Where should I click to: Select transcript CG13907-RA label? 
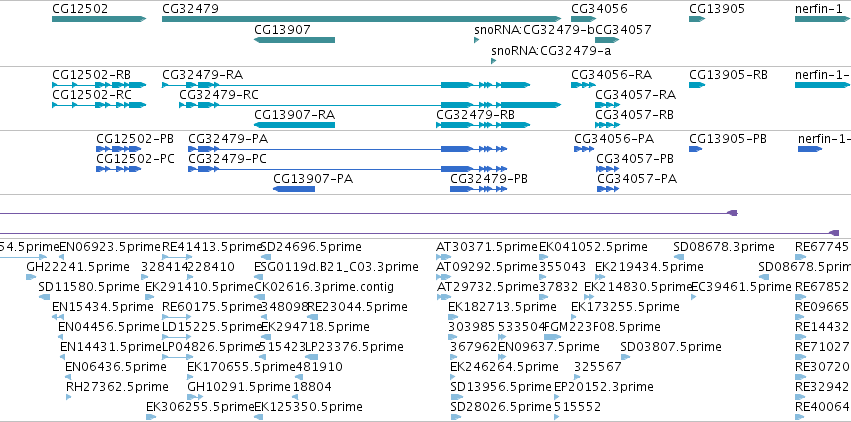tap(294, 114)
